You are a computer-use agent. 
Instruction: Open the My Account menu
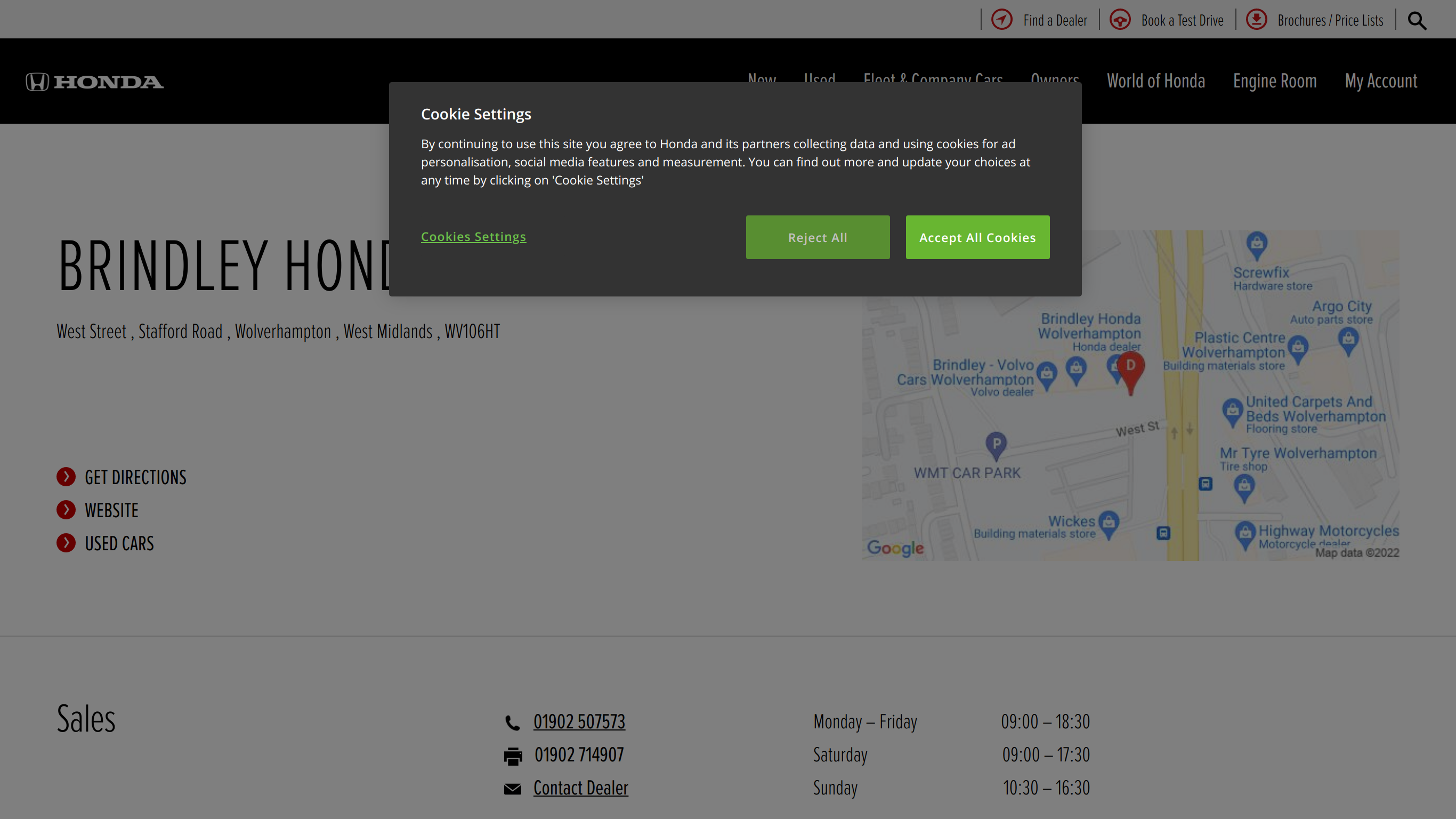pos(1381,81)
